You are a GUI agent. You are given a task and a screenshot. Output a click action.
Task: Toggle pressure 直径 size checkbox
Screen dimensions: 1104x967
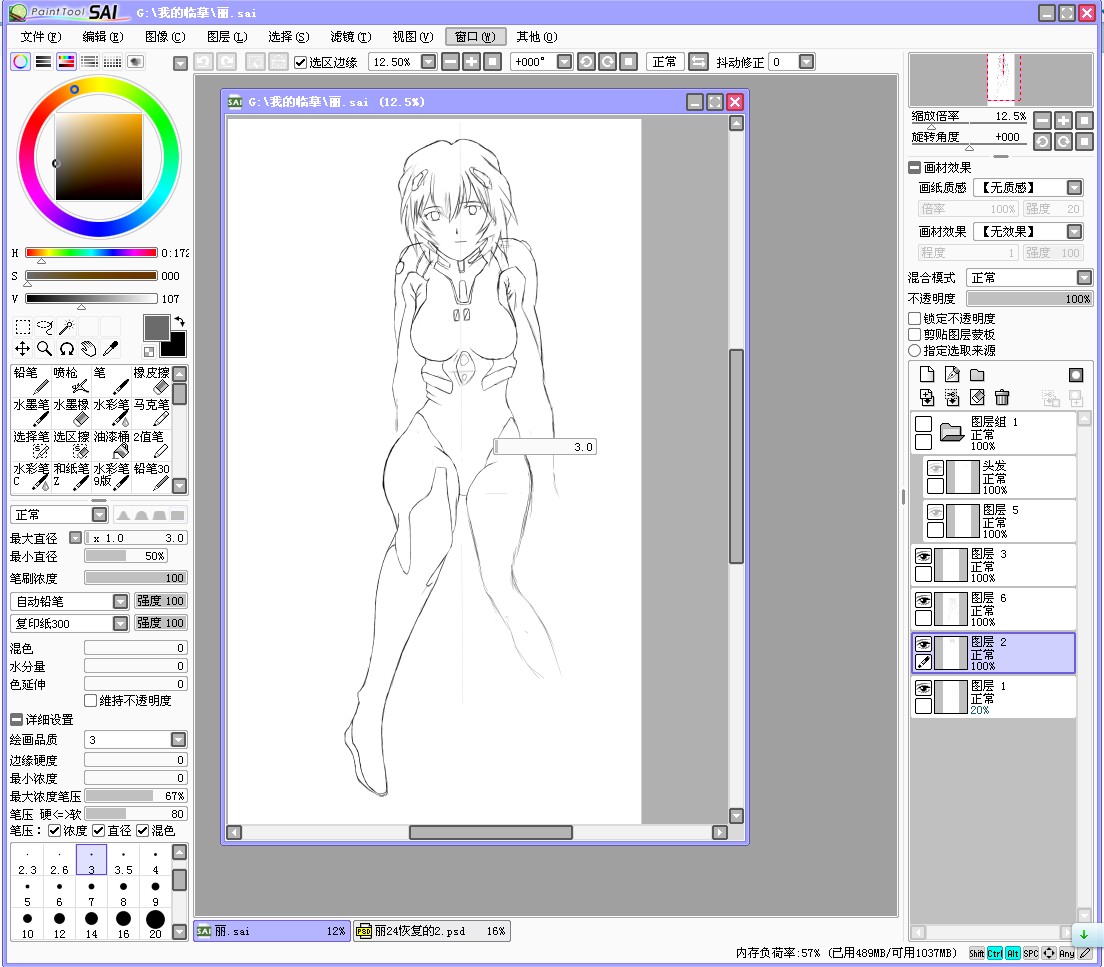99,831
